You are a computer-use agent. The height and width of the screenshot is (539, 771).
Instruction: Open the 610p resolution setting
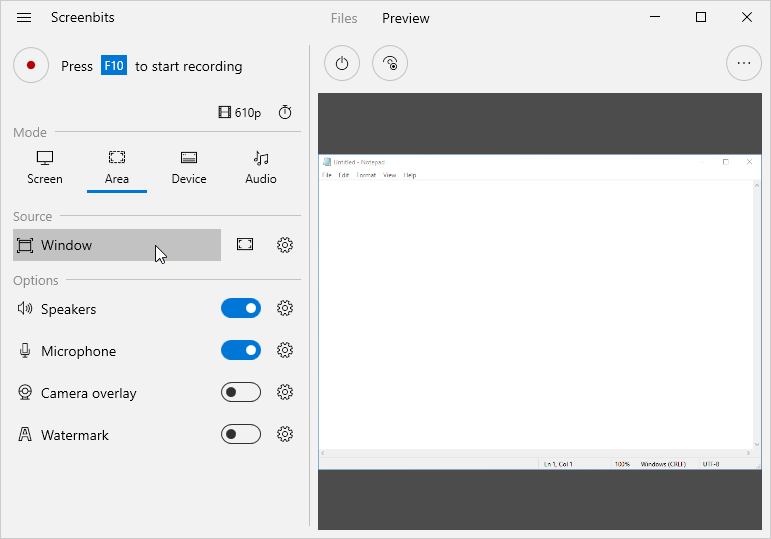(x=239, y=113)
